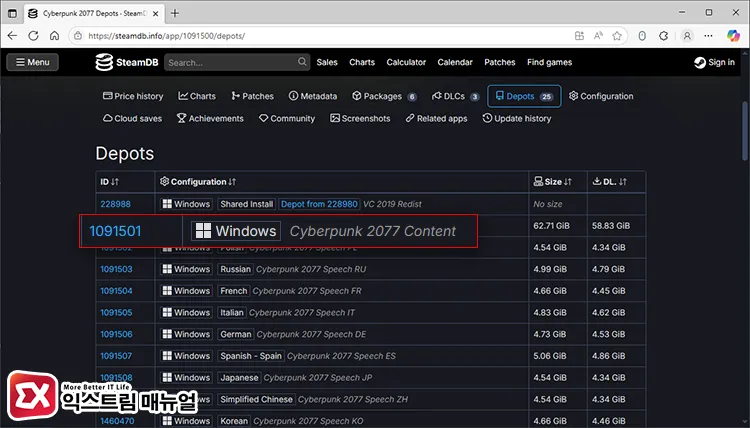The image size is (750, 428).
Task: Open depot 1091504 link
Action: point(116,291)
